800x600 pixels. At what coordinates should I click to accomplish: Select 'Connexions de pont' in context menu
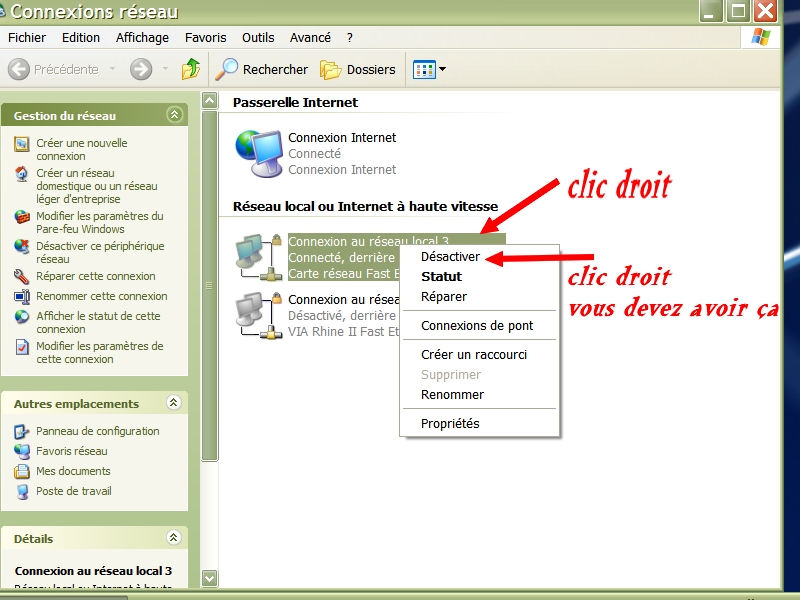477,325
